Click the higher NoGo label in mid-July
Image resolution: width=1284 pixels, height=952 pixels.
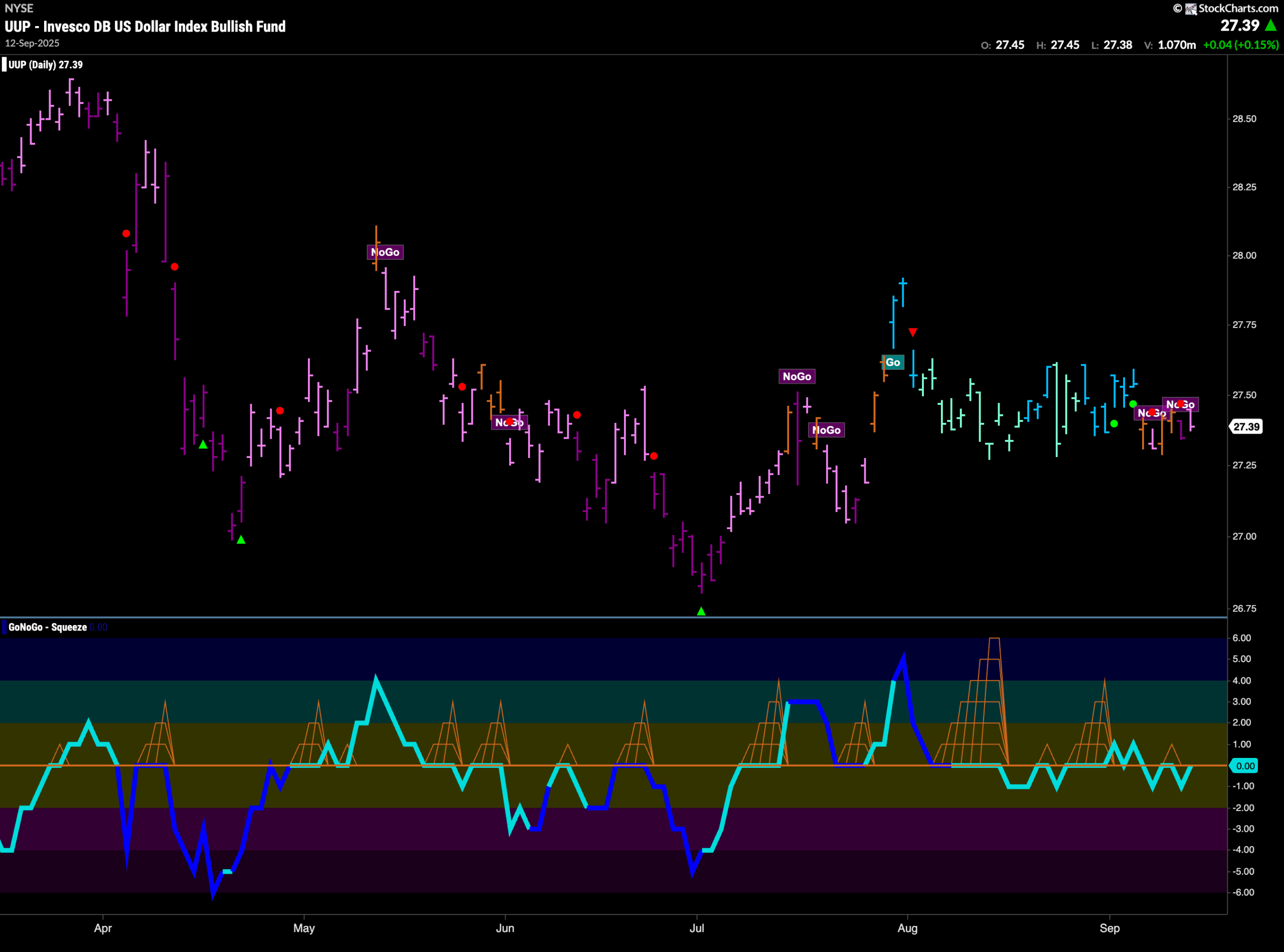click(x=797, y=376)
